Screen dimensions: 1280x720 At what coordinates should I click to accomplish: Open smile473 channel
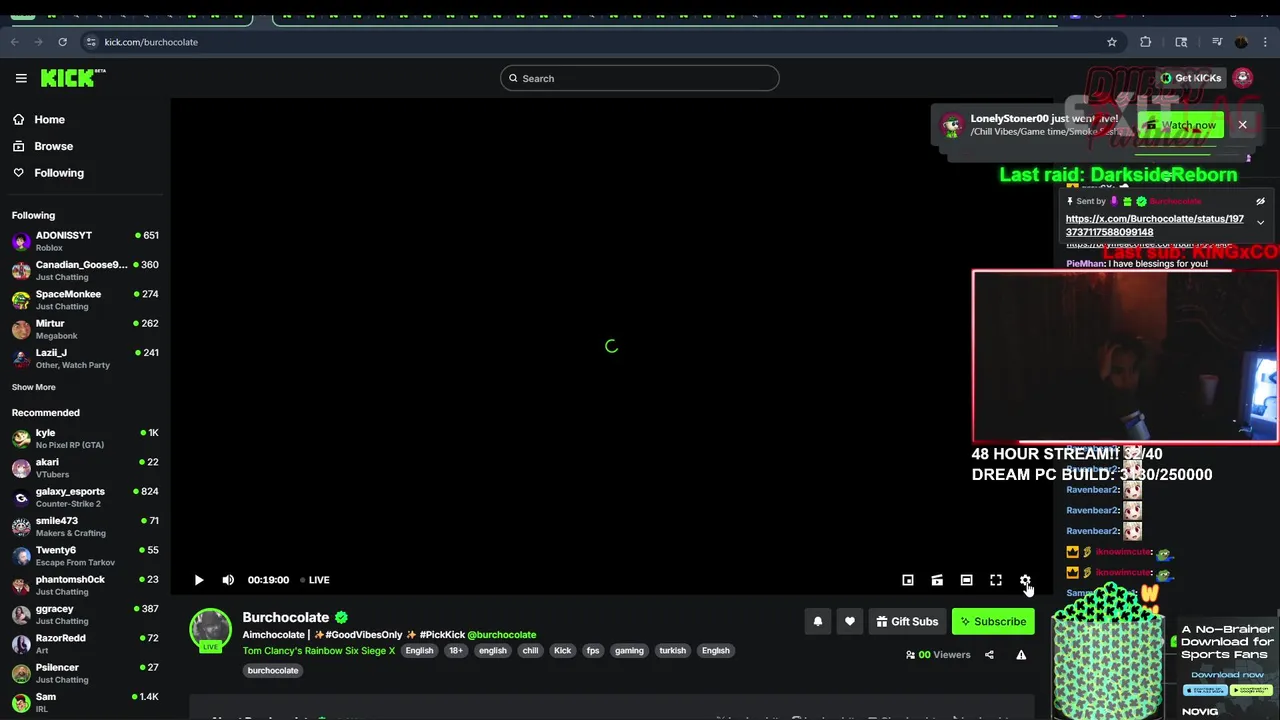tap(85, 526)
